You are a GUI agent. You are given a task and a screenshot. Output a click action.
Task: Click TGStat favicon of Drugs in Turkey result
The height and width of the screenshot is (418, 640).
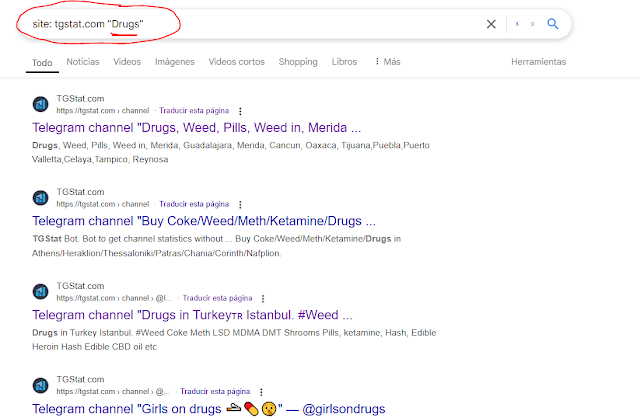40,292
